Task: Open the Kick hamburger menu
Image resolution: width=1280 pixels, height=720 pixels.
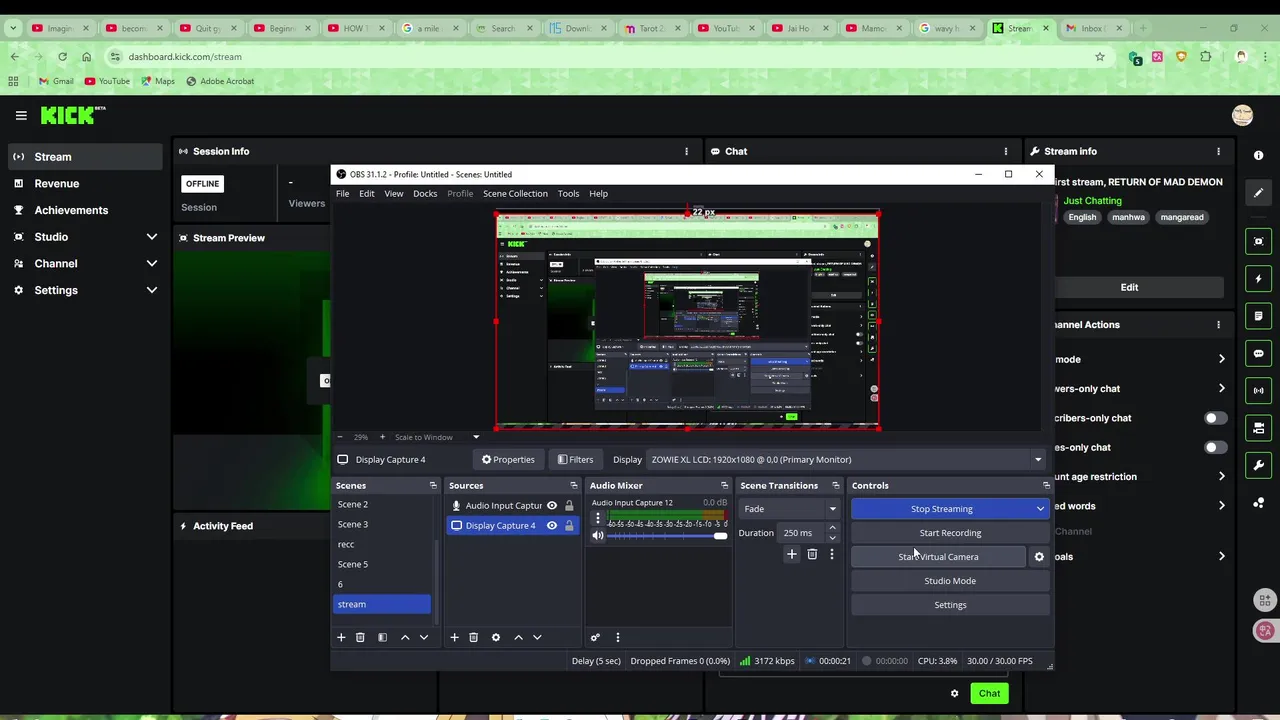Action: pyautogui.click(x=21, y=116)
